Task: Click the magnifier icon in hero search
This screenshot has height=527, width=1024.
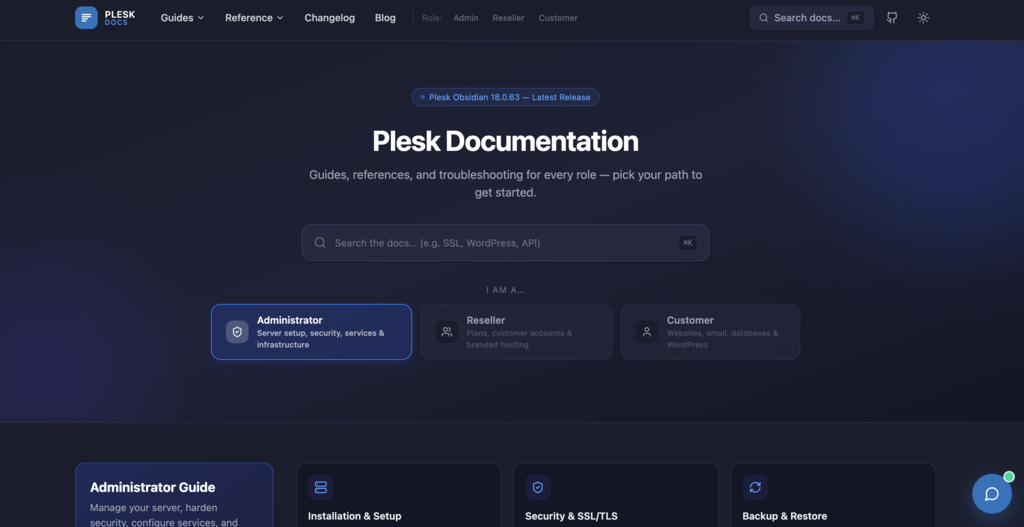Action: click(x=320, y=243)
